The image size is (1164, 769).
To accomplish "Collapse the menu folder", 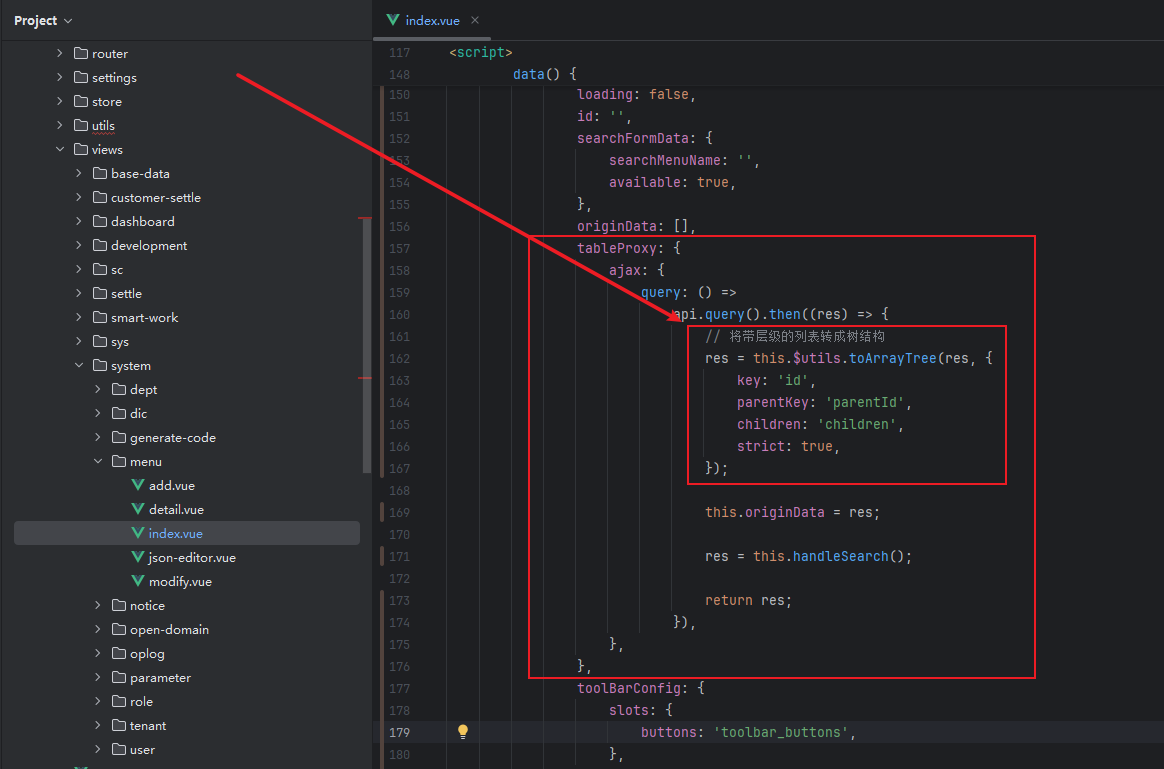I will [x=98, y=462].
